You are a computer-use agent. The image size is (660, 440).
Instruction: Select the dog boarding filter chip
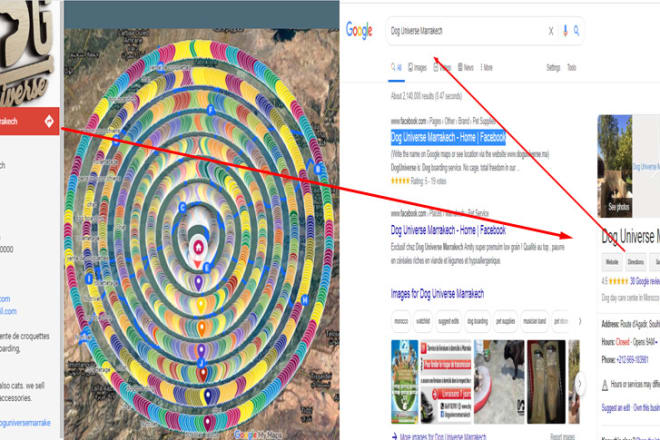(x=477, y=321)
